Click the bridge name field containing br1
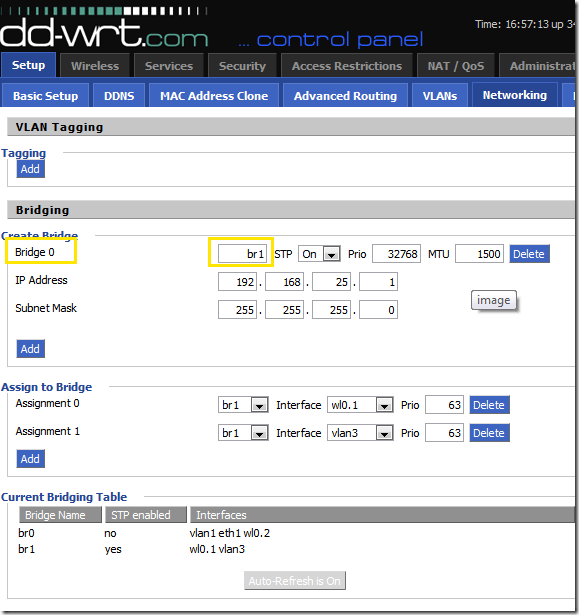This screenshot has width=579, height=615. click(x=242, y=254)
